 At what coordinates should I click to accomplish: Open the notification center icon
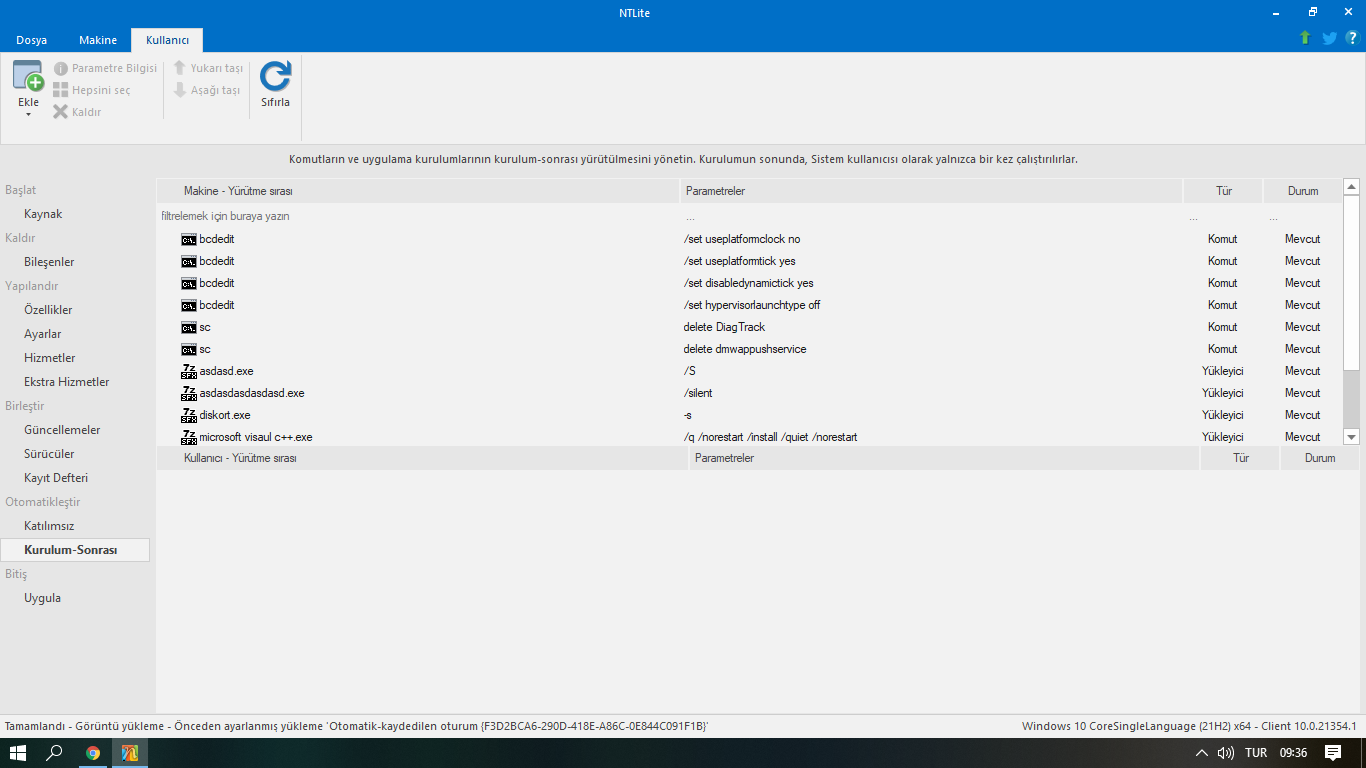1333,753
